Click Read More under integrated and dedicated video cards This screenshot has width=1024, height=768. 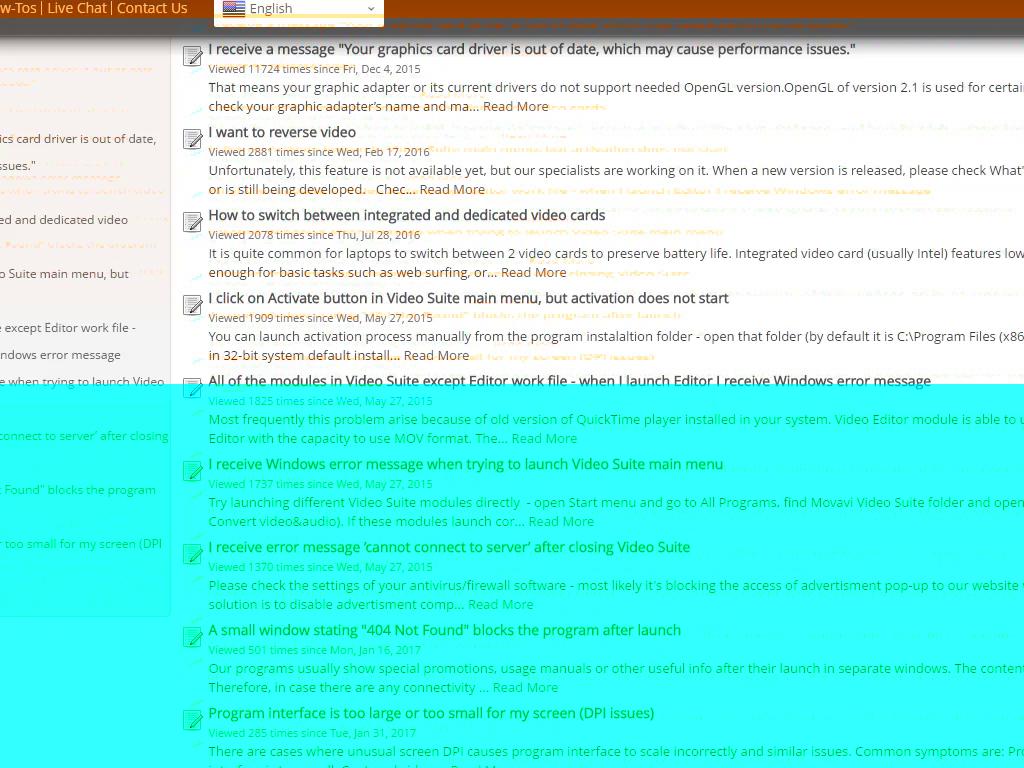[x=534, y=272]
